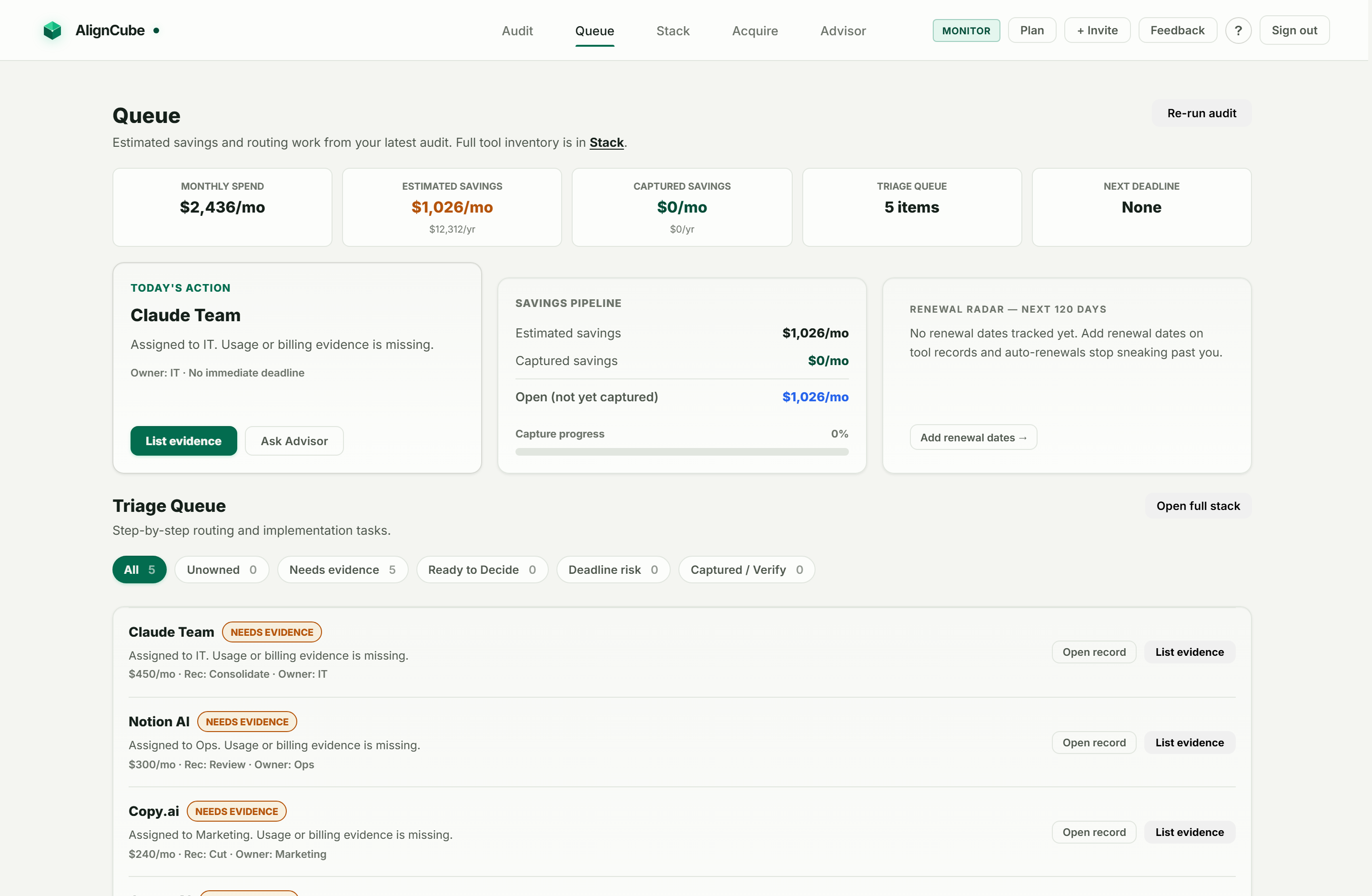Click Open (not yet captured) $1,026/mo value
1372x896 pixels.
click(815, 397)
